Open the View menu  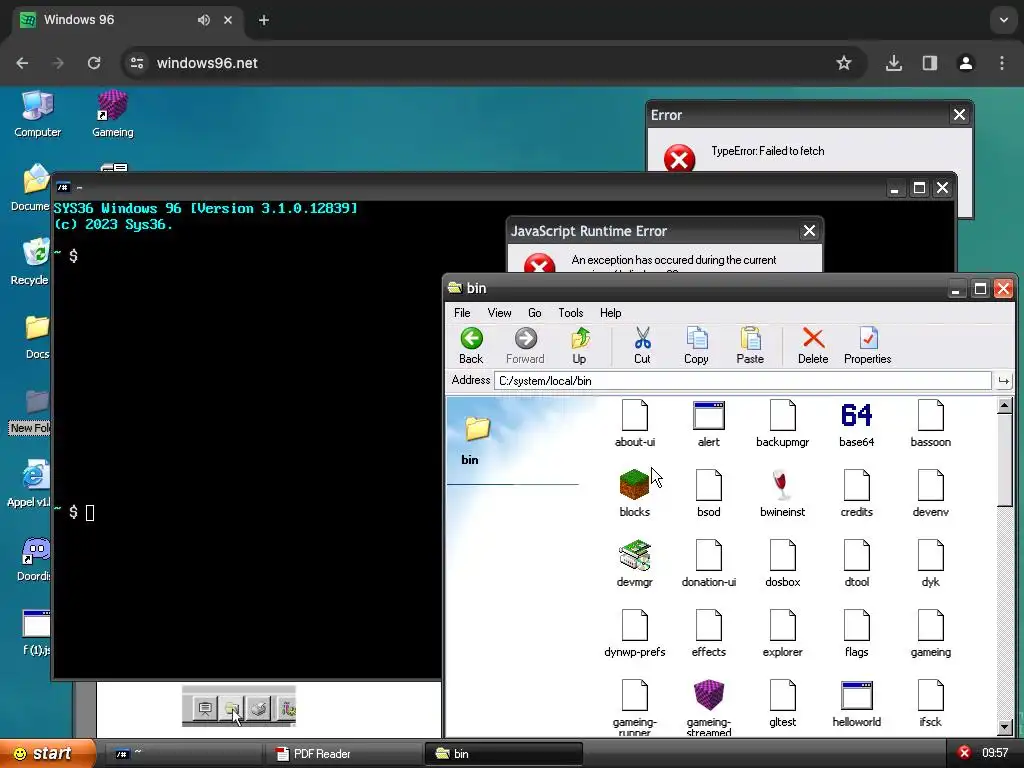tap(500, 313)
